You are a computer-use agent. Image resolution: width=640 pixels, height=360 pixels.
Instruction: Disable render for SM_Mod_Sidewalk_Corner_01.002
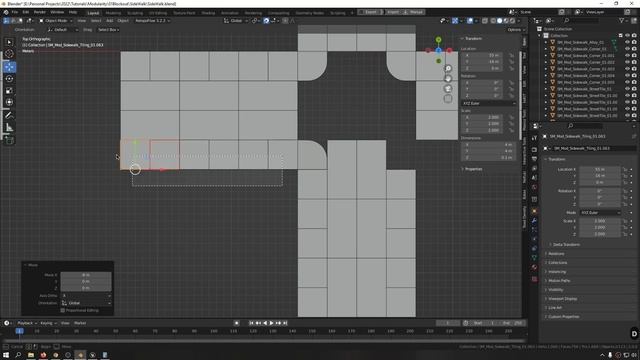[634, 62]
